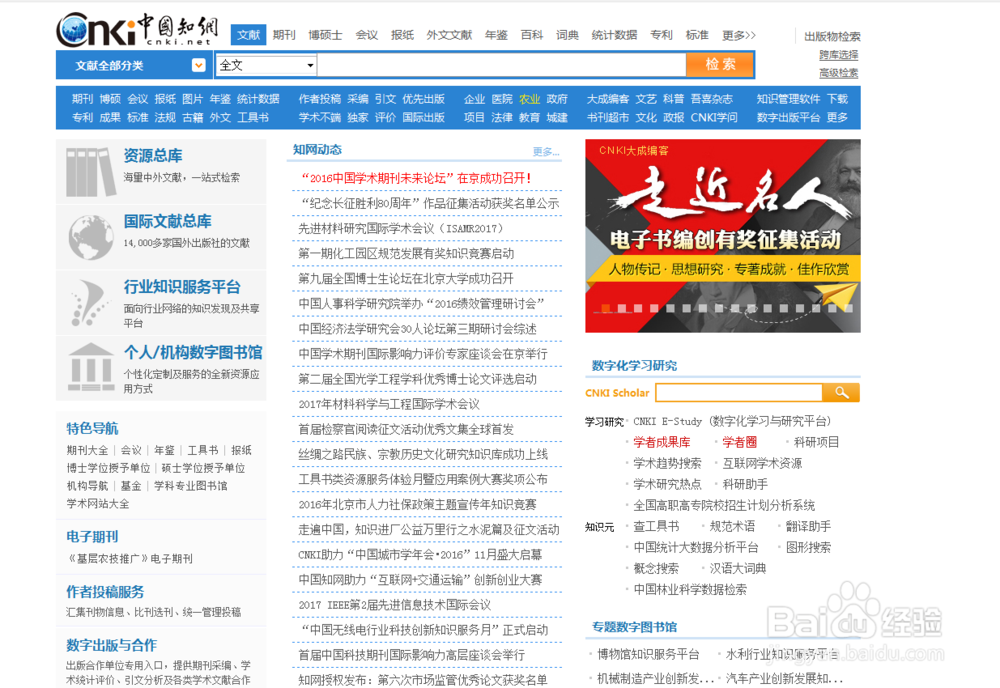
Task: Open 学术趋势搜索 link
Action: click(x=667, y=463)
